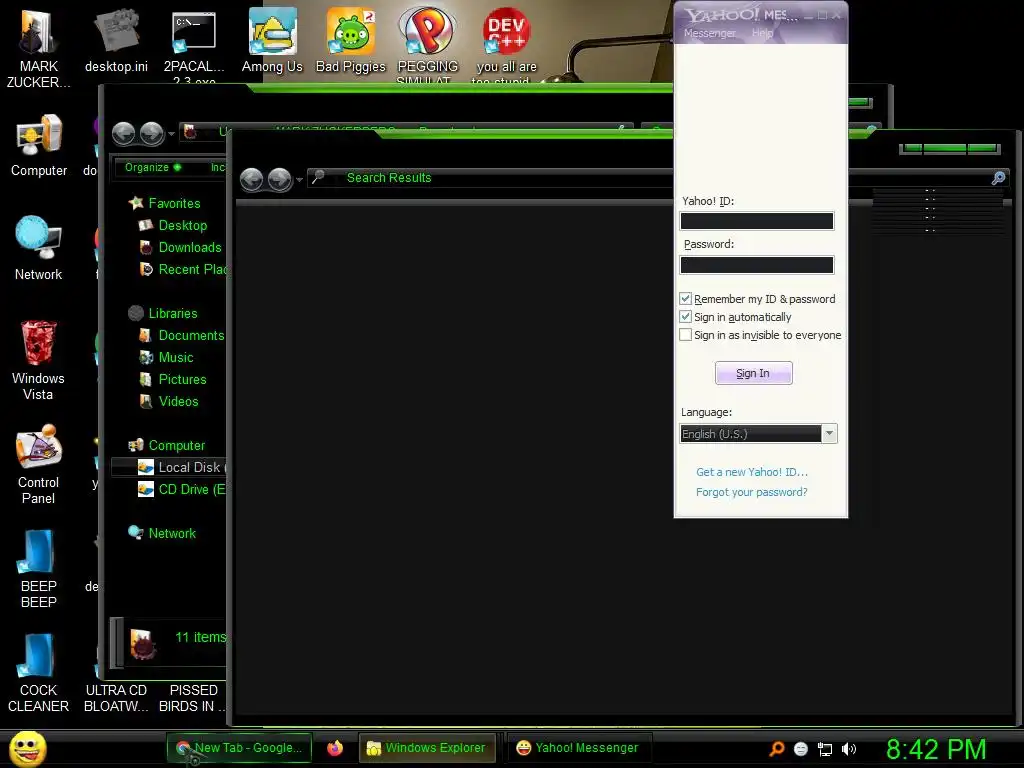Select Downloads in Explorer navigation pane
Screen dimensions: 1024x768
(189, 248)
